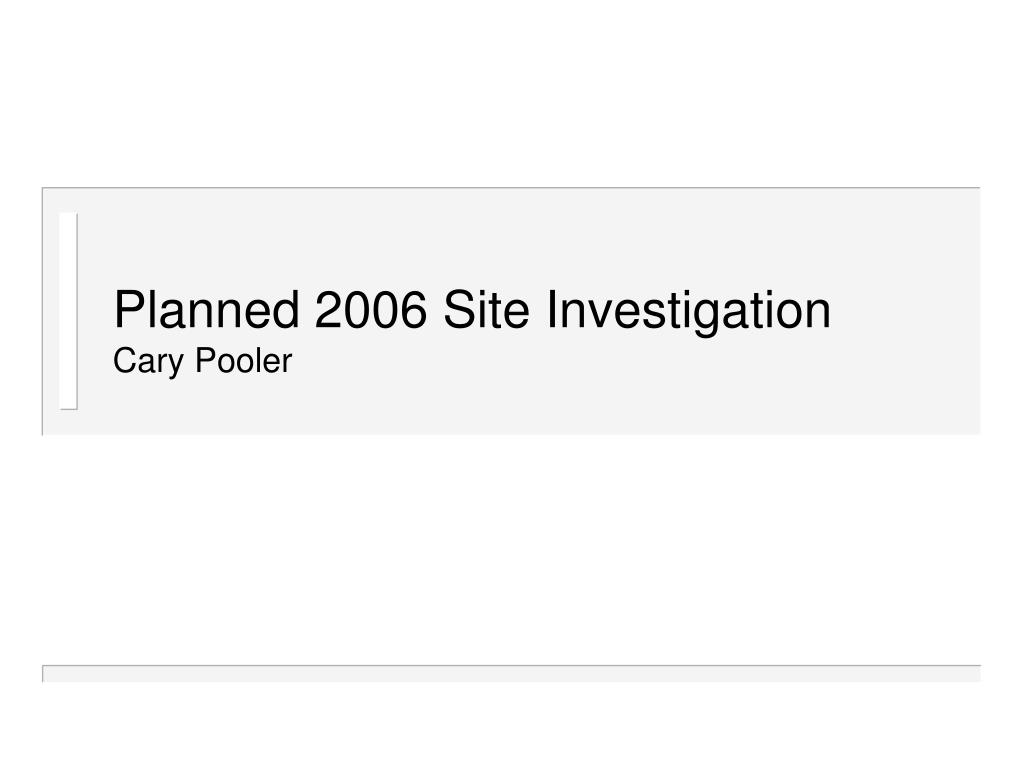Click the word 'Investigation' in the title
This screenshot has width=1024, height=768.
coord(688,312)
